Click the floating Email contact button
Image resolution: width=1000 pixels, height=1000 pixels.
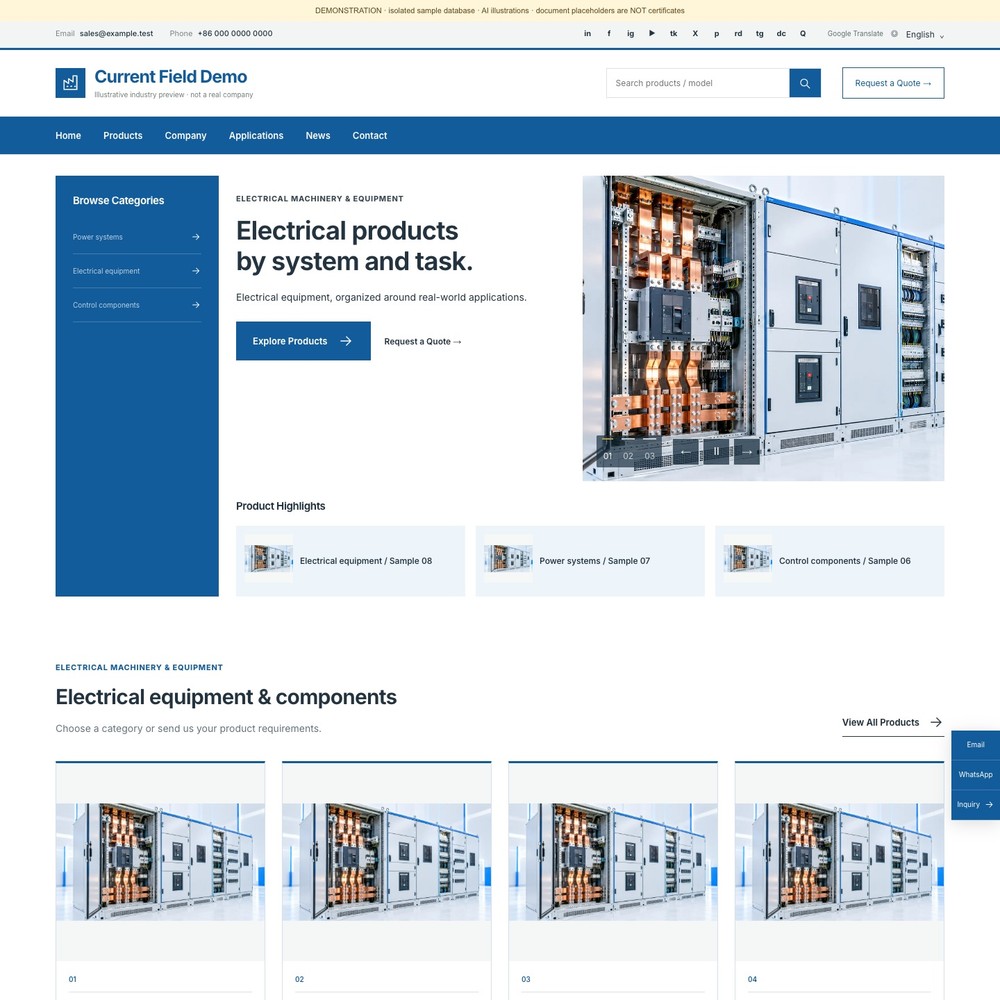click(x=975, y=745)
